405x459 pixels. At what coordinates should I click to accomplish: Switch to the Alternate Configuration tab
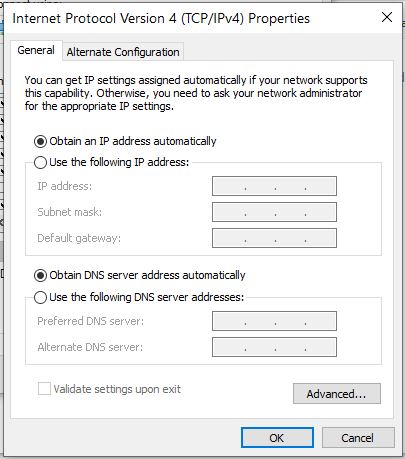click(x=123, y=52)
